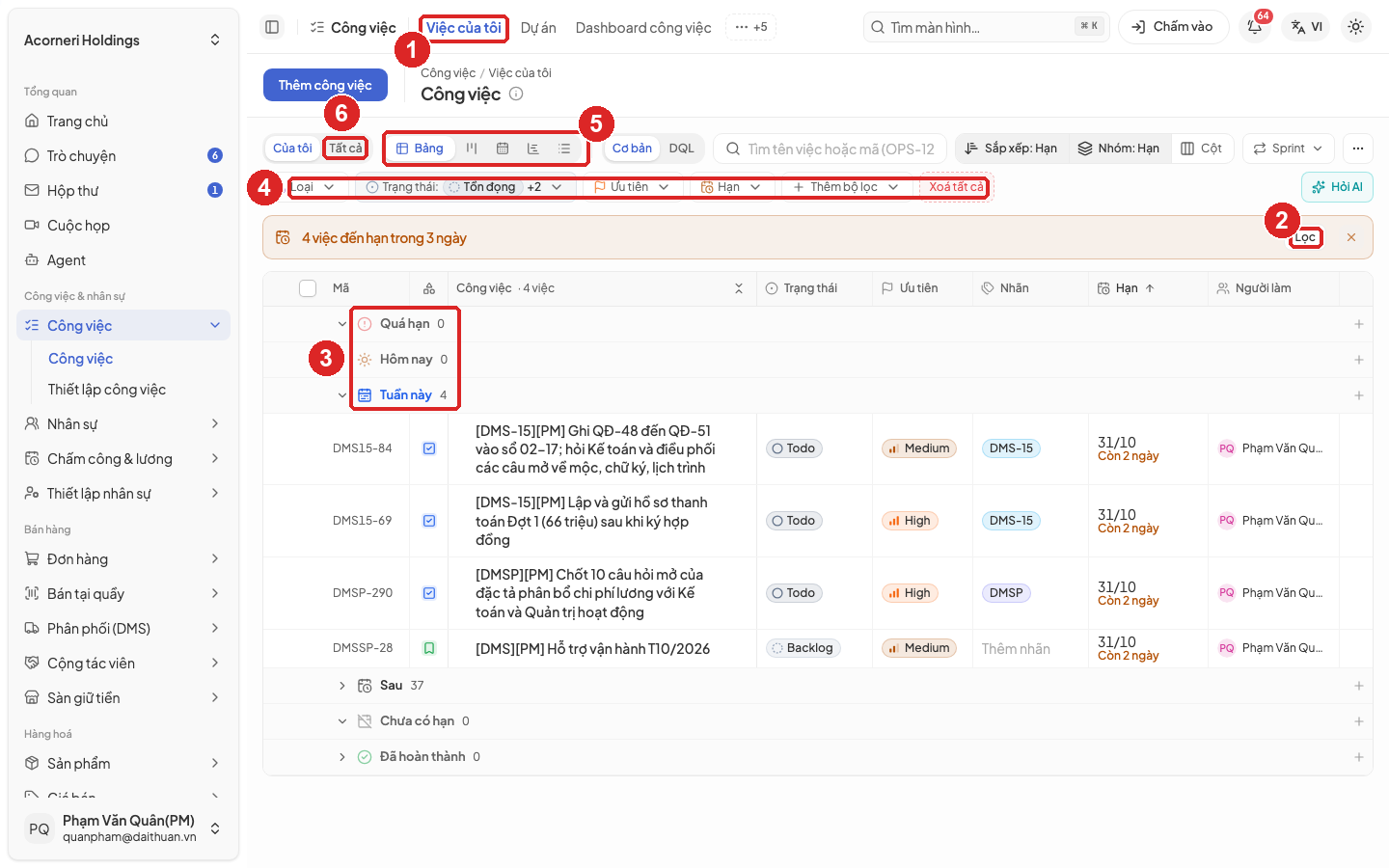Click the Thêm công việc button
Screen dimensions: 1389x868
click(325, 85)
